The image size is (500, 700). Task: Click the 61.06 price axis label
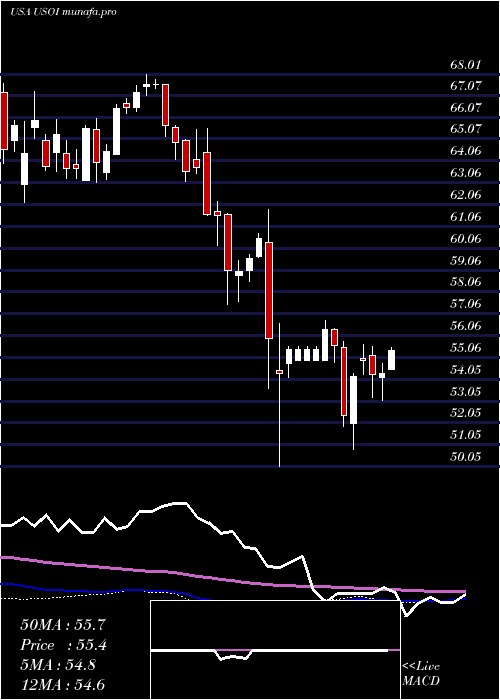tap(466, 217)
